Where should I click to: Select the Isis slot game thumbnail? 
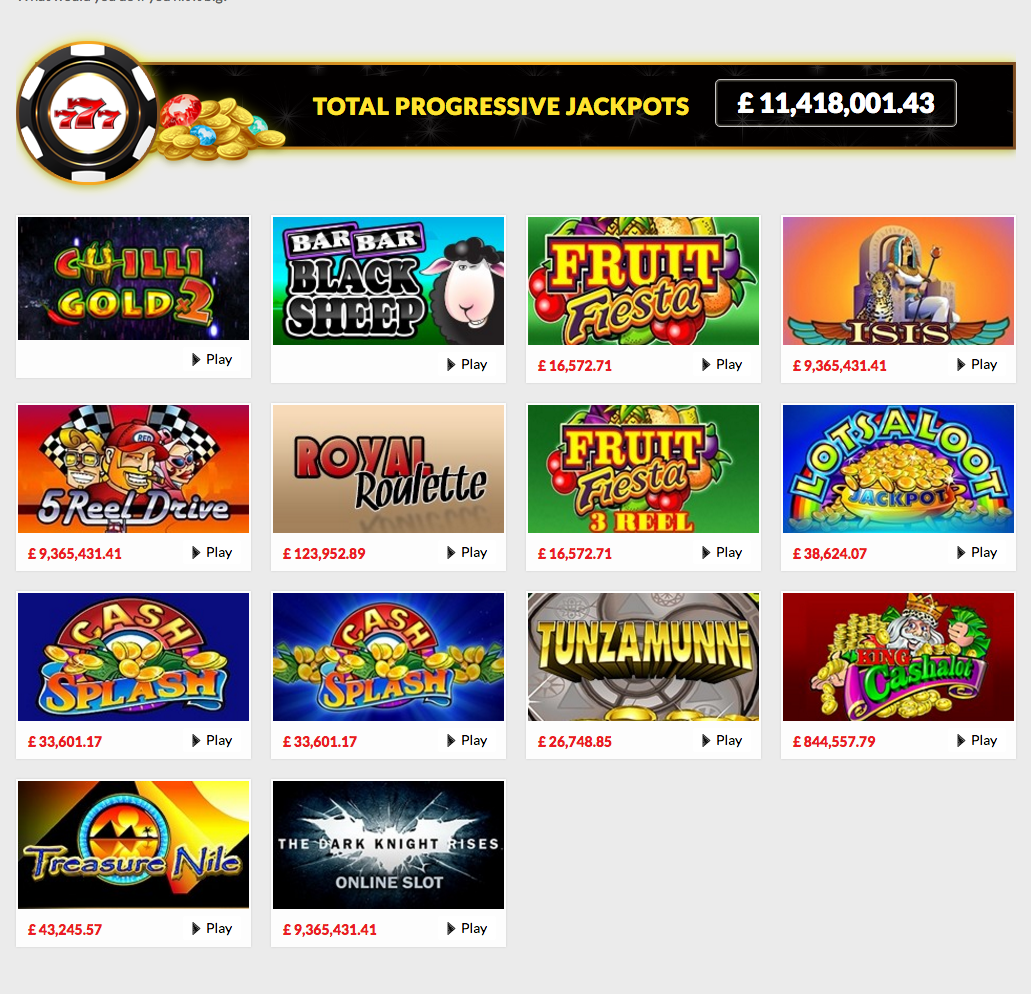pyautogui.click(x=898, y=281)
